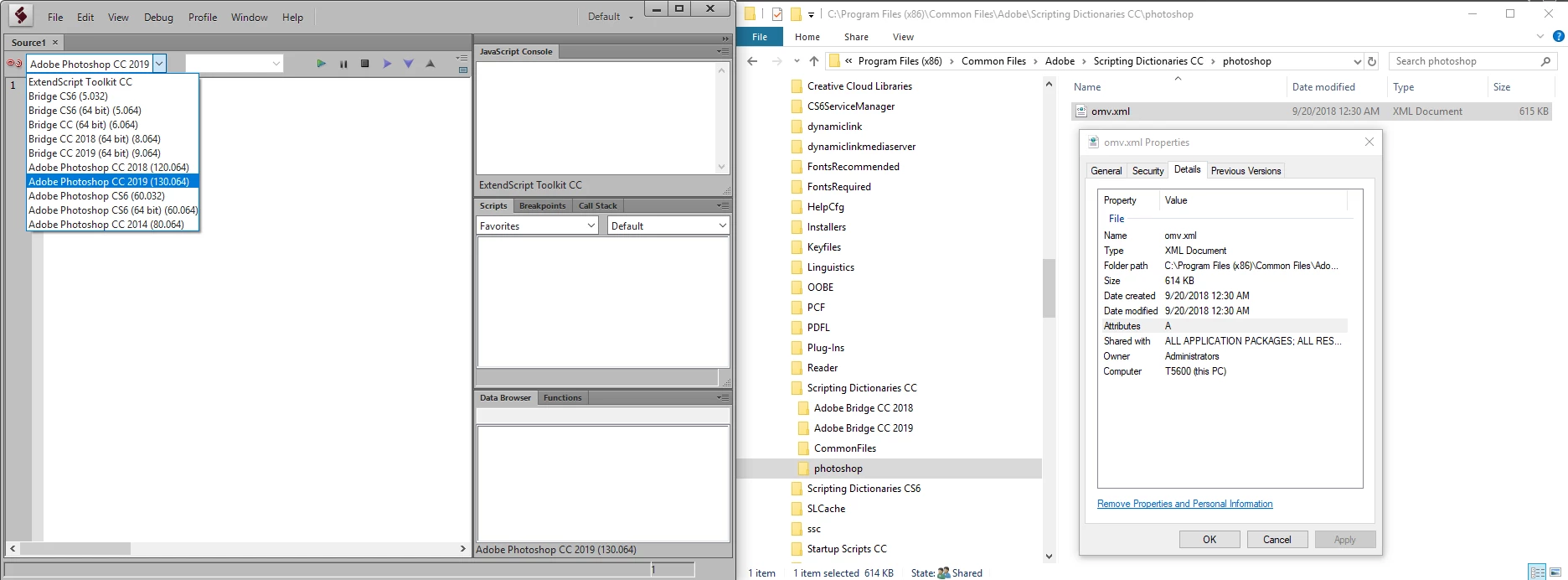Go back in File Explorer navigation
This screenshot has width=1568, height=580.
pos(752,61)
